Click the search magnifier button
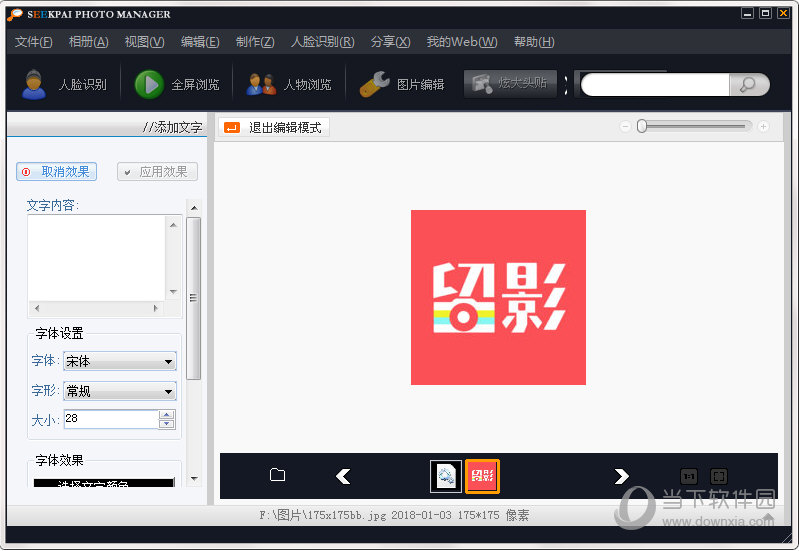 click(x=748, y=85)
